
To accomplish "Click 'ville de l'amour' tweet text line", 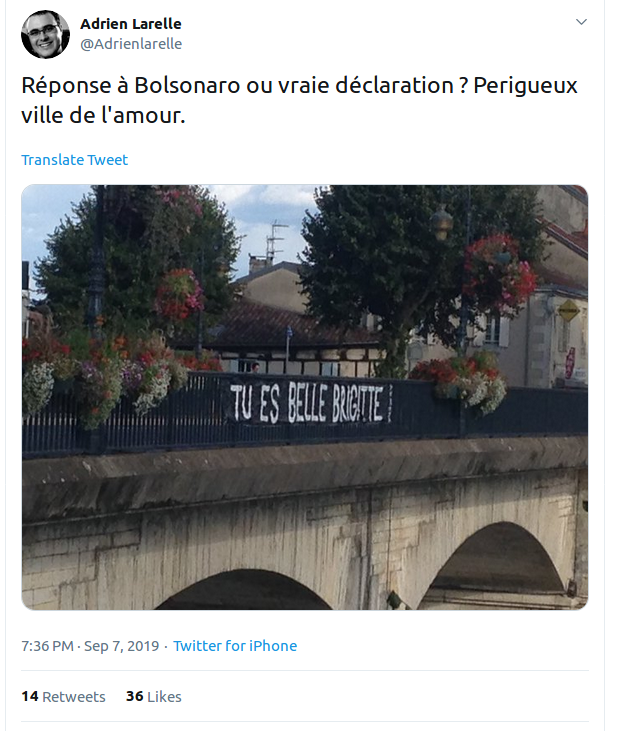I will [103, 115].
